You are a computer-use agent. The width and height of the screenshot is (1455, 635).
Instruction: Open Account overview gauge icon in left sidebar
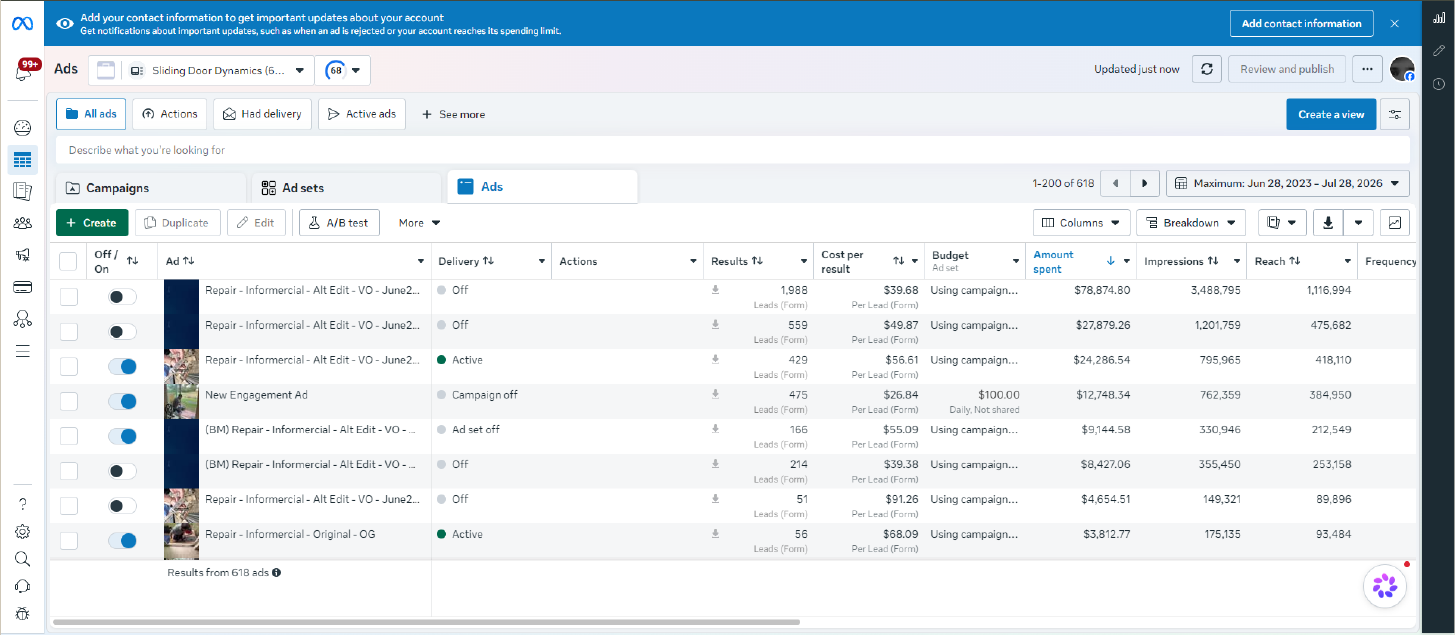pyautogui.click(x=23, y=128)
